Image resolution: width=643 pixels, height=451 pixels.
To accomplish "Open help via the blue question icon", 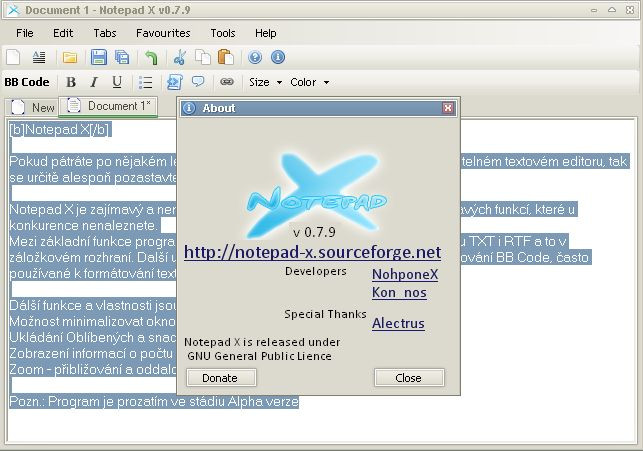I will pos(255,57).
